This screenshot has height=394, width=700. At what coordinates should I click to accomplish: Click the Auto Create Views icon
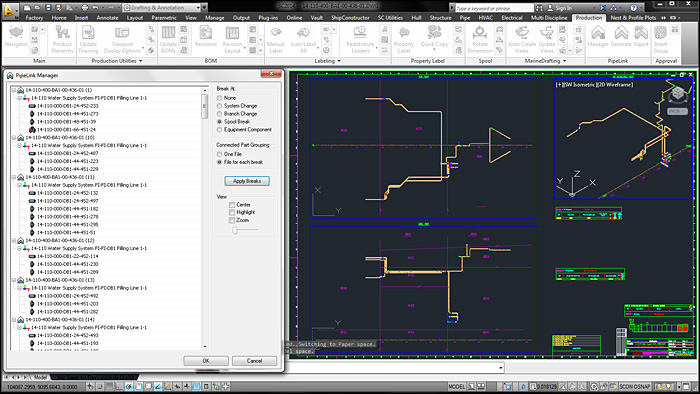(x=522, y=39)
